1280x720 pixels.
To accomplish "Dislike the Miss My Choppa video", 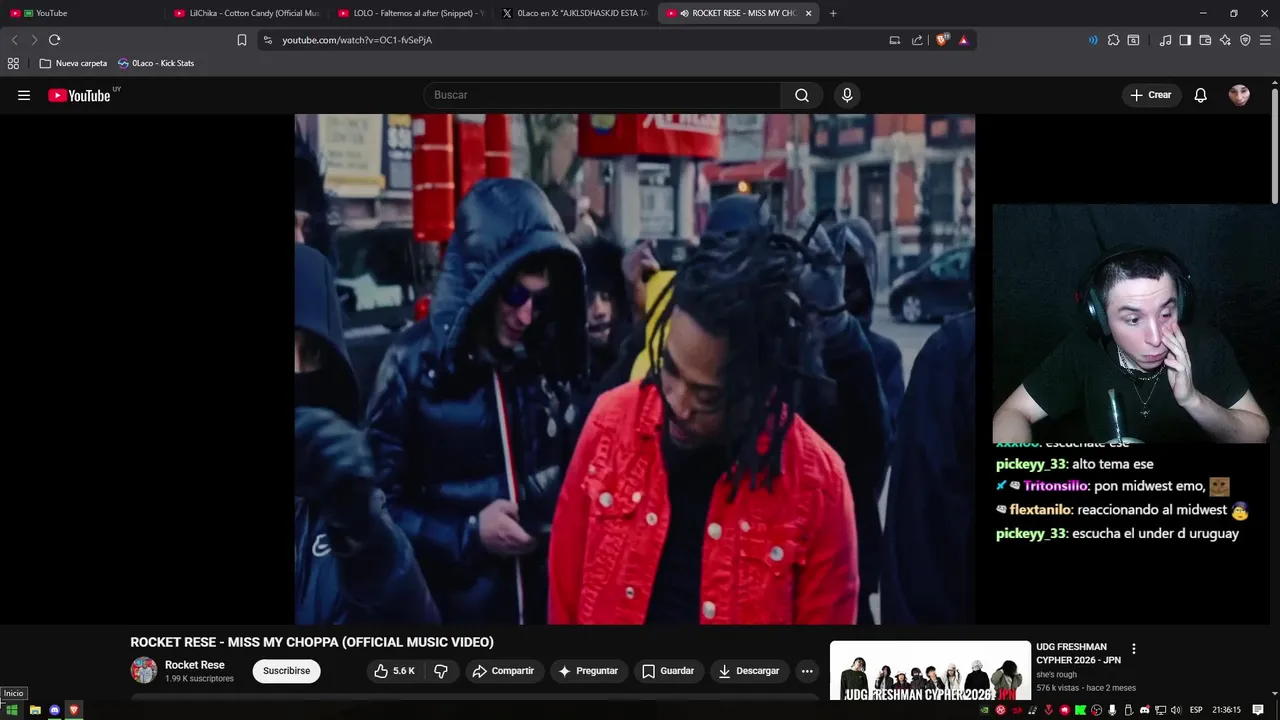I will click(441, 671).
